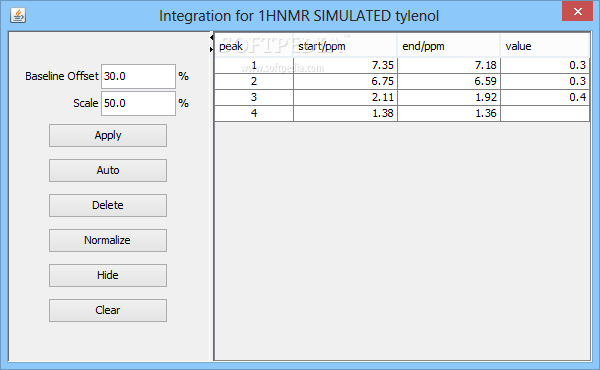Screen dimensions: 600x370
Task: Click the 0.3 value cell in peak 2 row
Action: point(545,81)
